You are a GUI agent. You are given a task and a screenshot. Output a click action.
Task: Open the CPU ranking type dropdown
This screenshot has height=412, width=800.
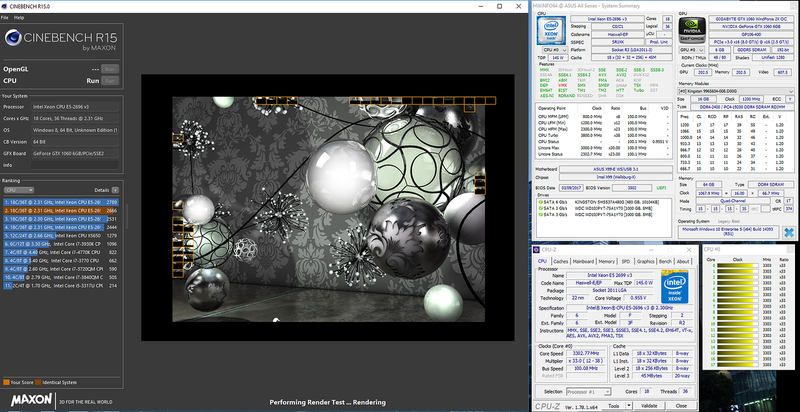[x=19, y=190]
